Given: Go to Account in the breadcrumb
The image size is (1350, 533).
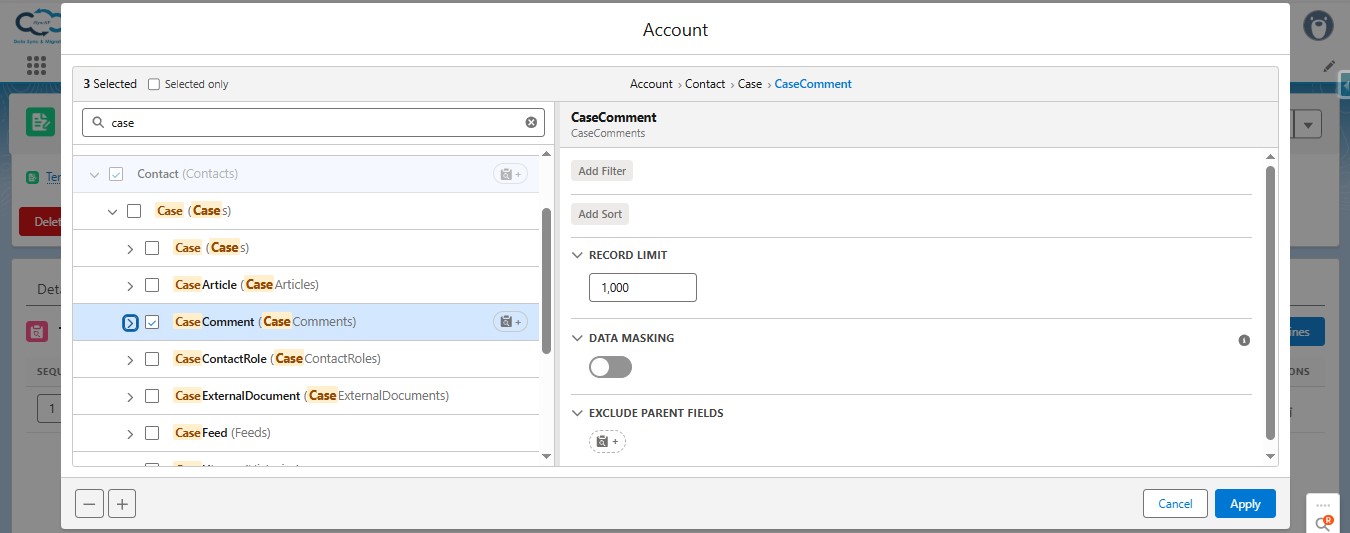Looking at the screenshot, I should click(651, 84).
